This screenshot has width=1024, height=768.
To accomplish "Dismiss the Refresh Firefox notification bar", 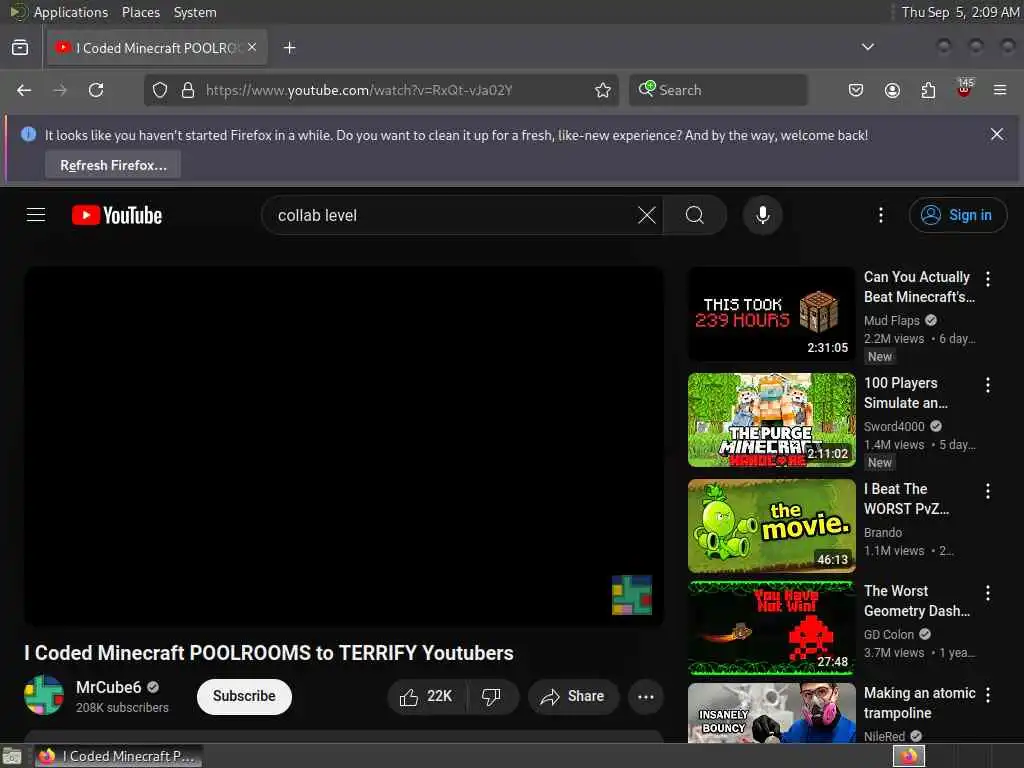I will [x=997, y=134].
